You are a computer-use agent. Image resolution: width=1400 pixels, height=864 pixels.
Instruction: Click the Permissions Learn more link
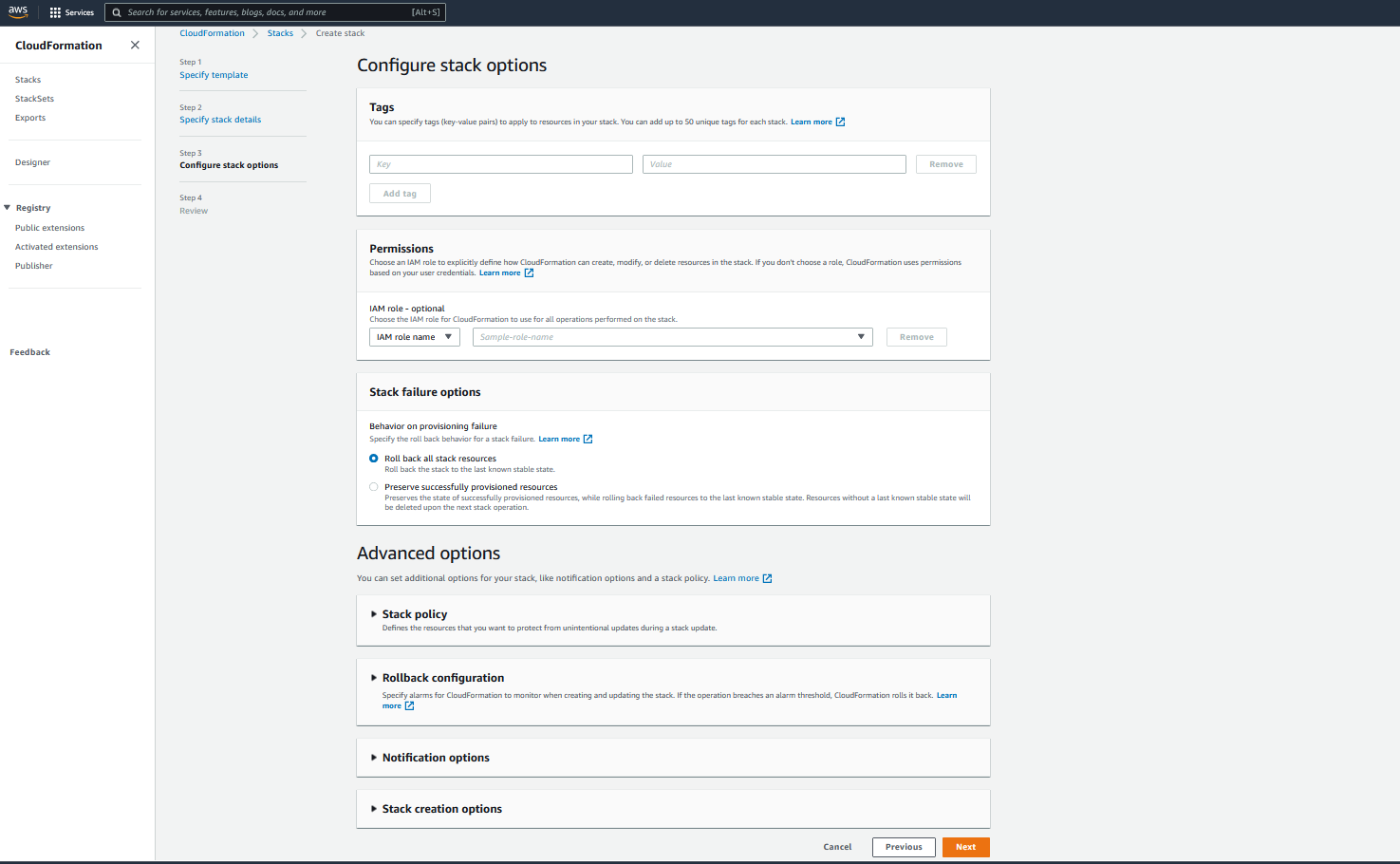tap(500, 272)
